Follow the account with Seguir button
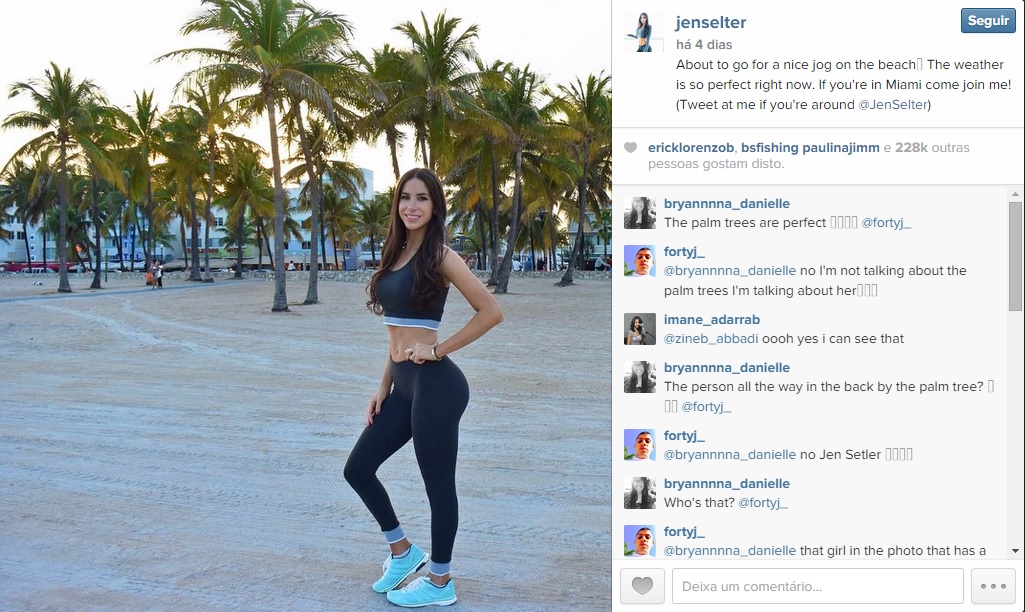This screenshot has width=1025, height=612. point(988,20)
